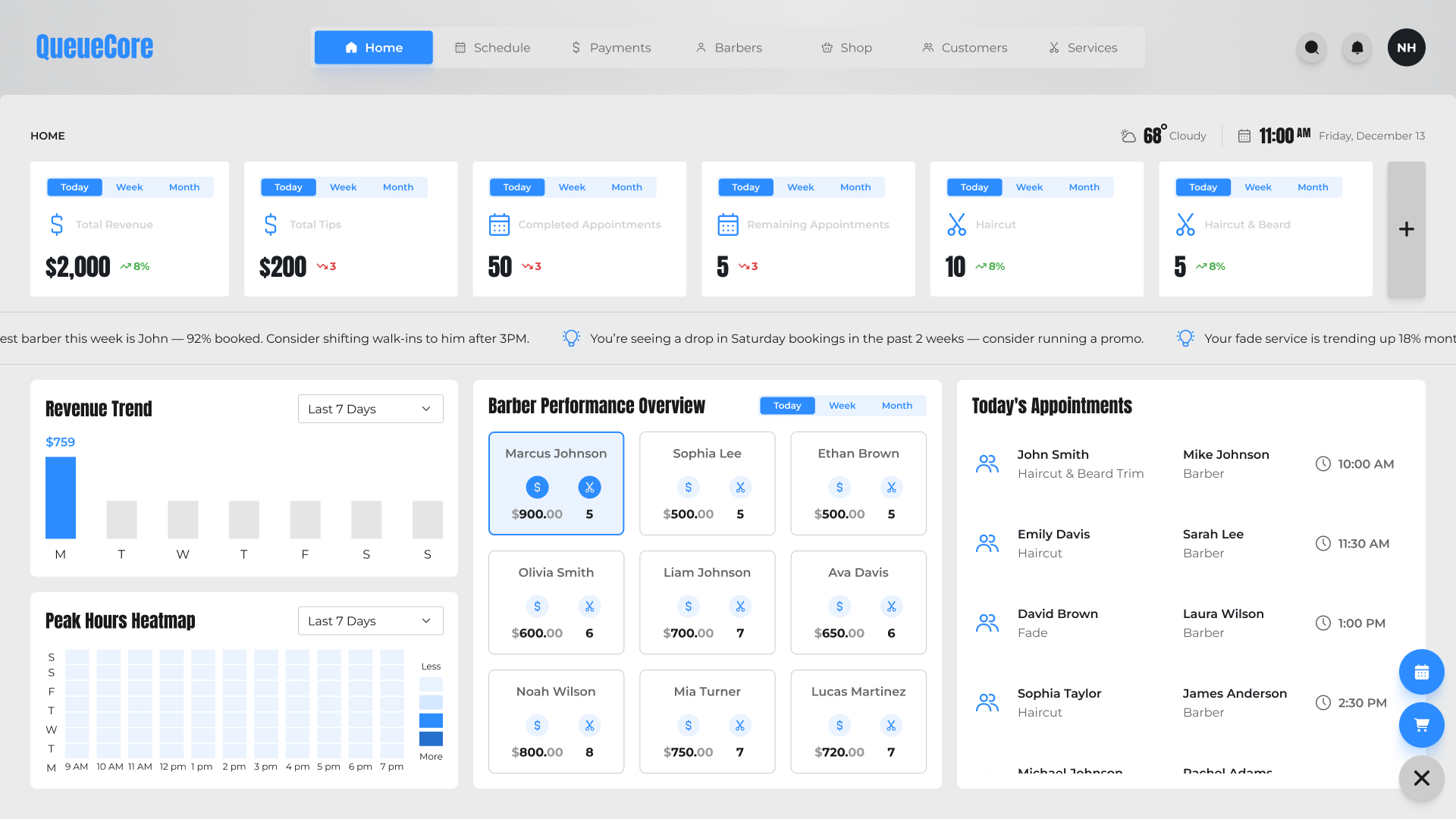Toggle Barber Performance Overview to Month

click(896, 406)
